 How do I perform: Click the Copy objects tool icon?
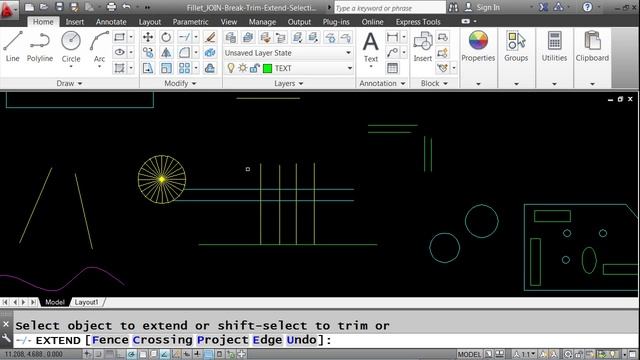click(148, 53)
